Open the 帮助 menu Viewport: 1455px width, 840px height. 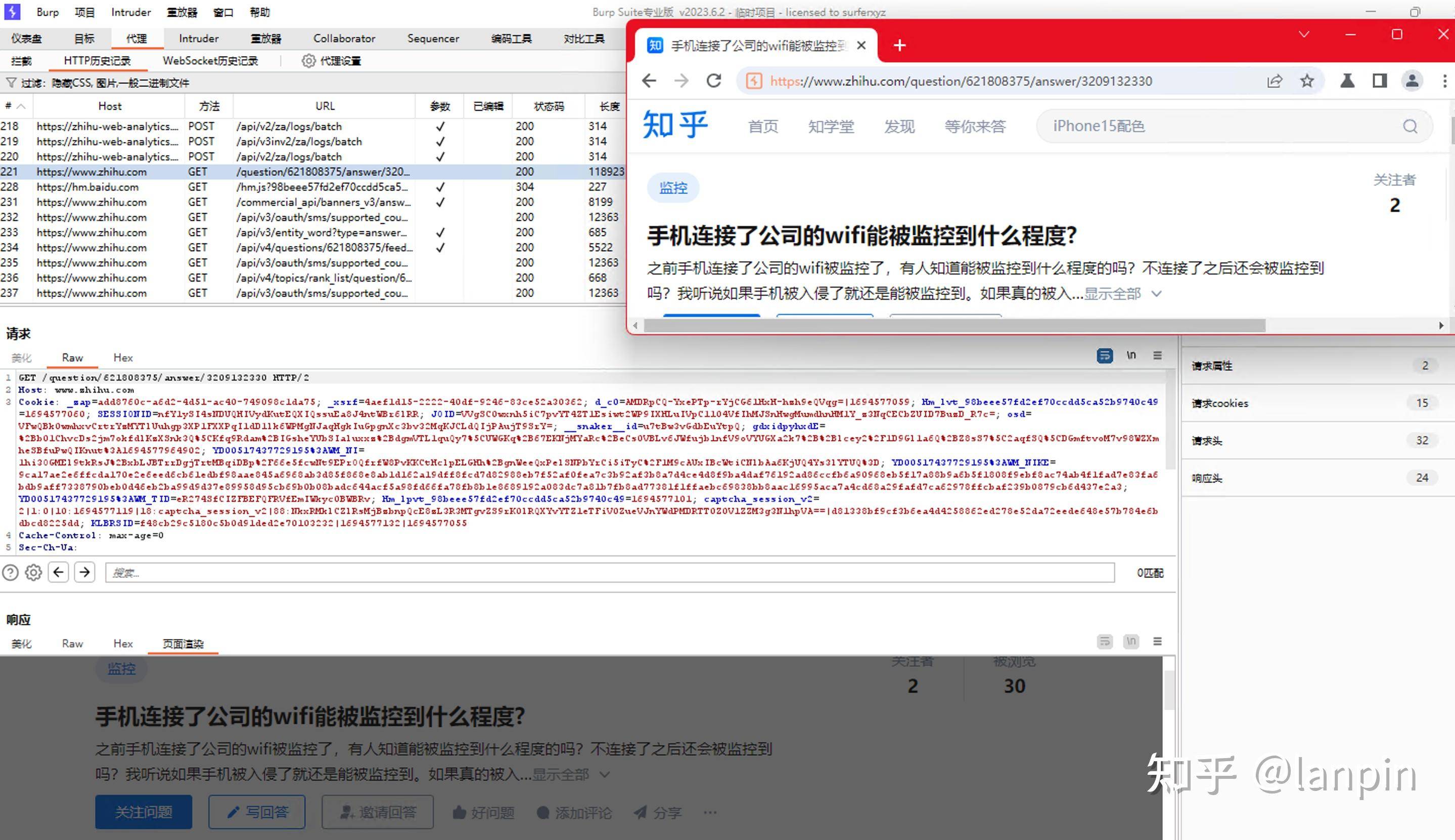point(260,12)
